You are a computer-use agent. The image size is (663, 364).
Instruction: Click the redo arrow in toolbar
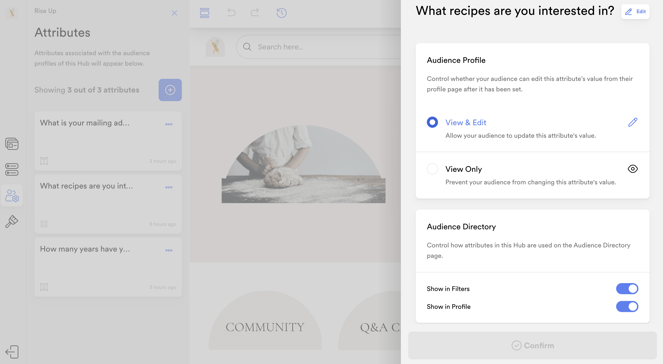pos(255,12)
